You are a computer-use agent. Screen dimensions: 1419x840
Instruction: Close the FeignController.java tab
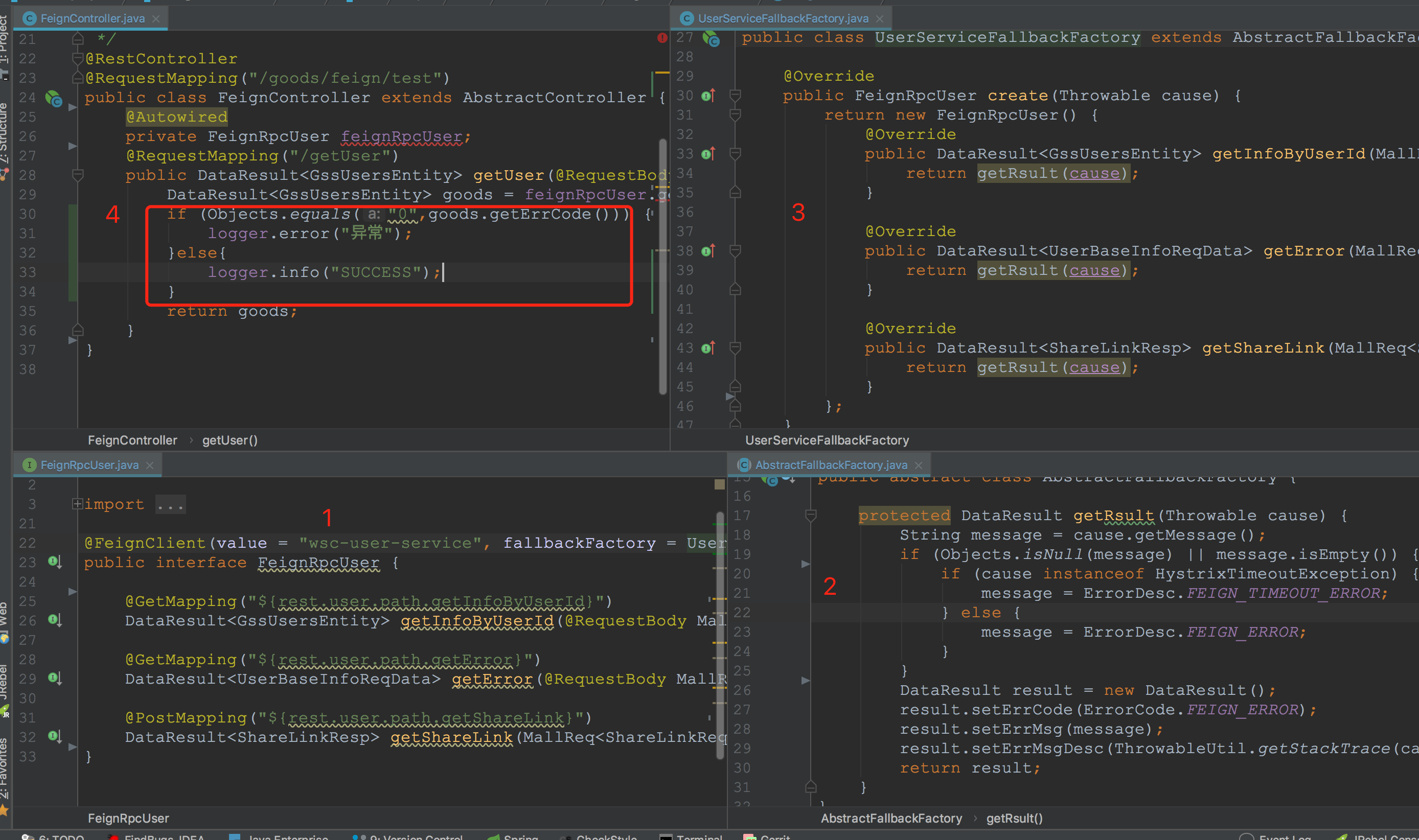point(156,19)
